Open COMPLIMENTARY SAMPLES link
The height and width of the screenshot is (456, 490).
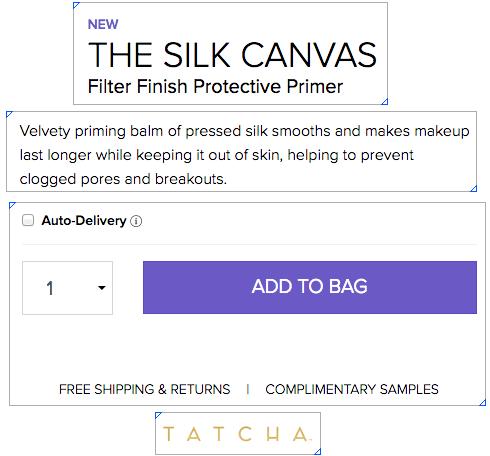click(352, 389)
